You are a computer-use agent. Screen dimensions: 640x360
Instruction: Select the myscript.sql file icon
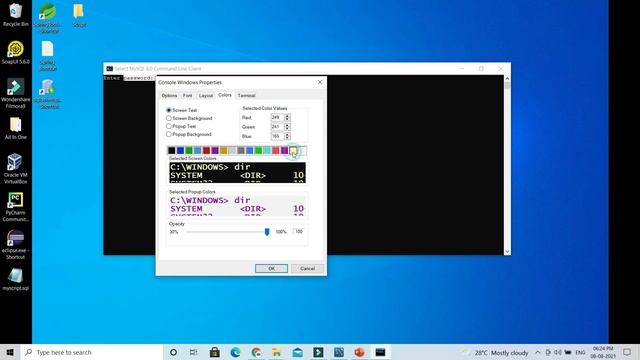click(x=16, y=279)
